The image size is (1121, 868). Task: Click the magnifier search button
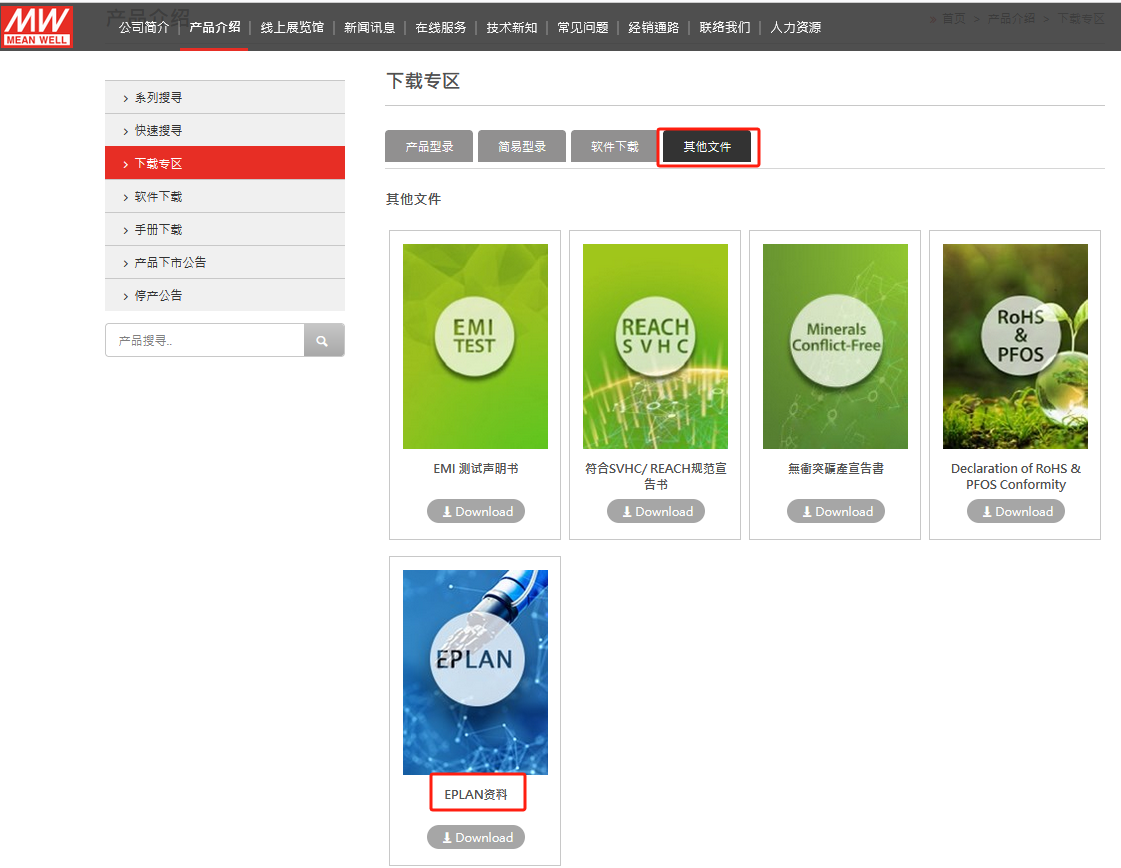pyautogui.click(x=323, y=341)
